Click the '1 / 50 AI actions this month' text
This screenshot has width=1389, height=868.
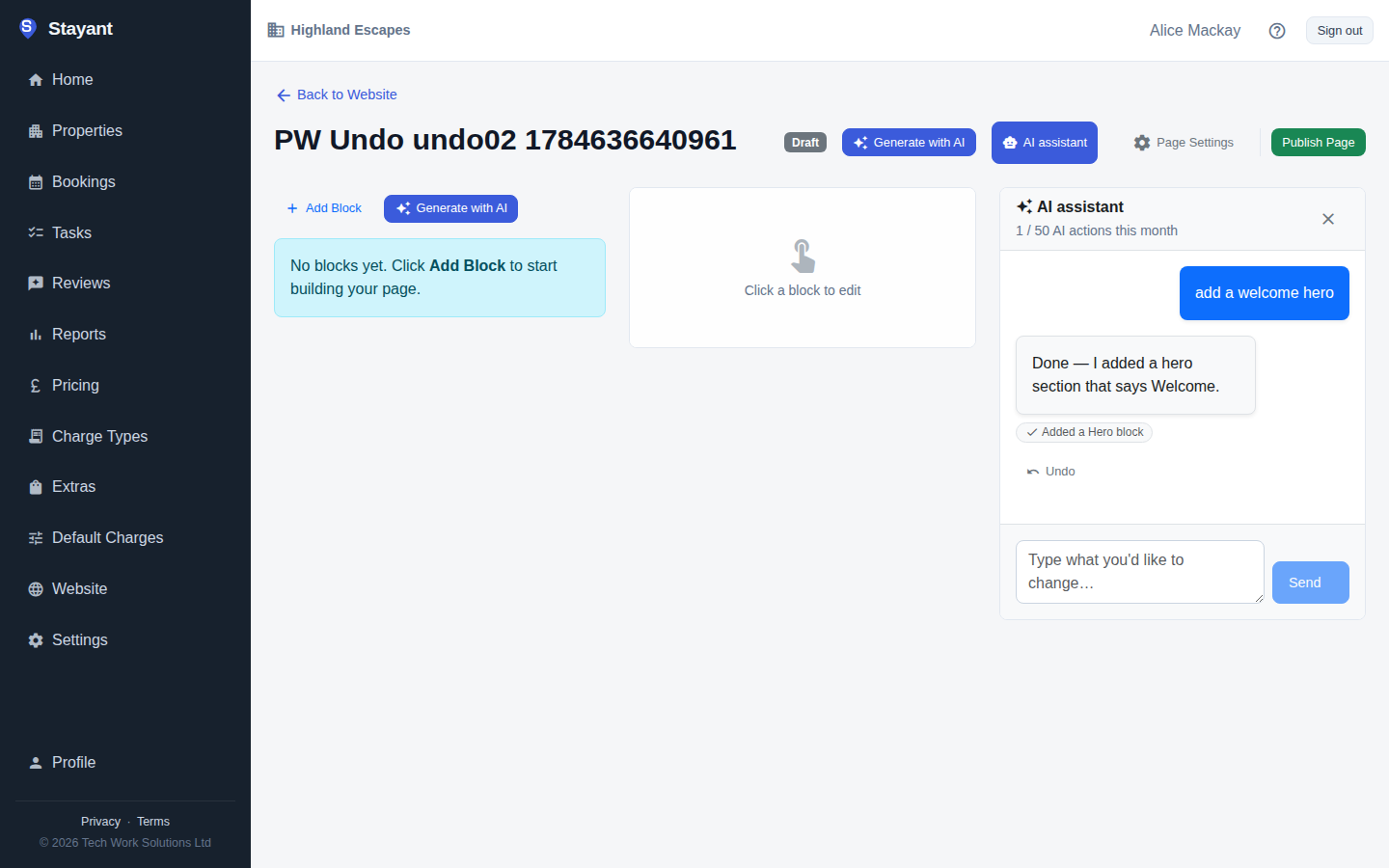point(1097,231)
